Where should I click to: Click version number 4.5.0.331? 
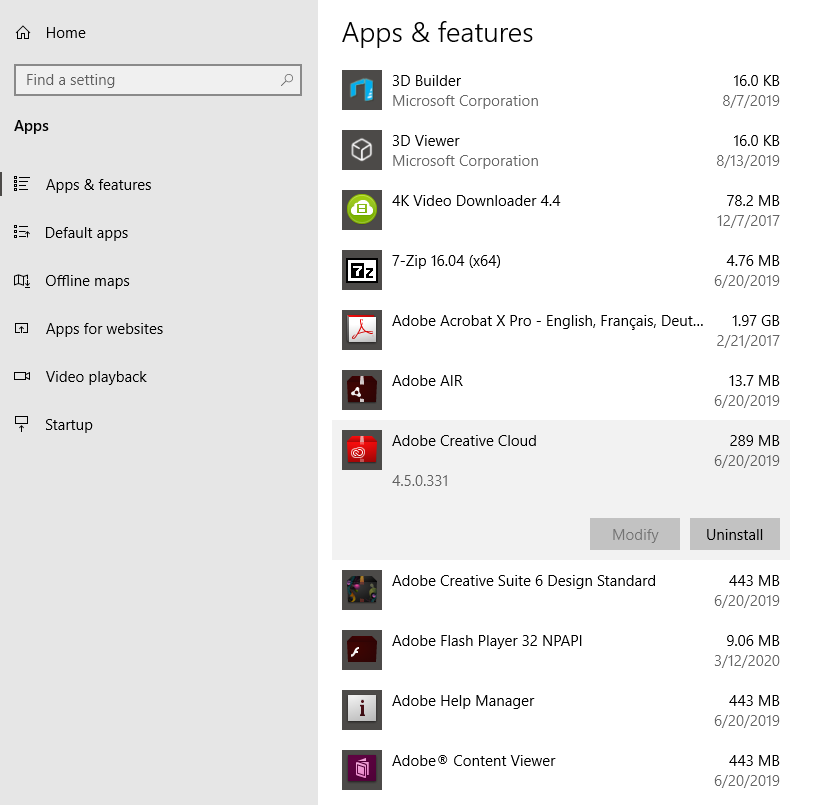click(x=420, y=481)
